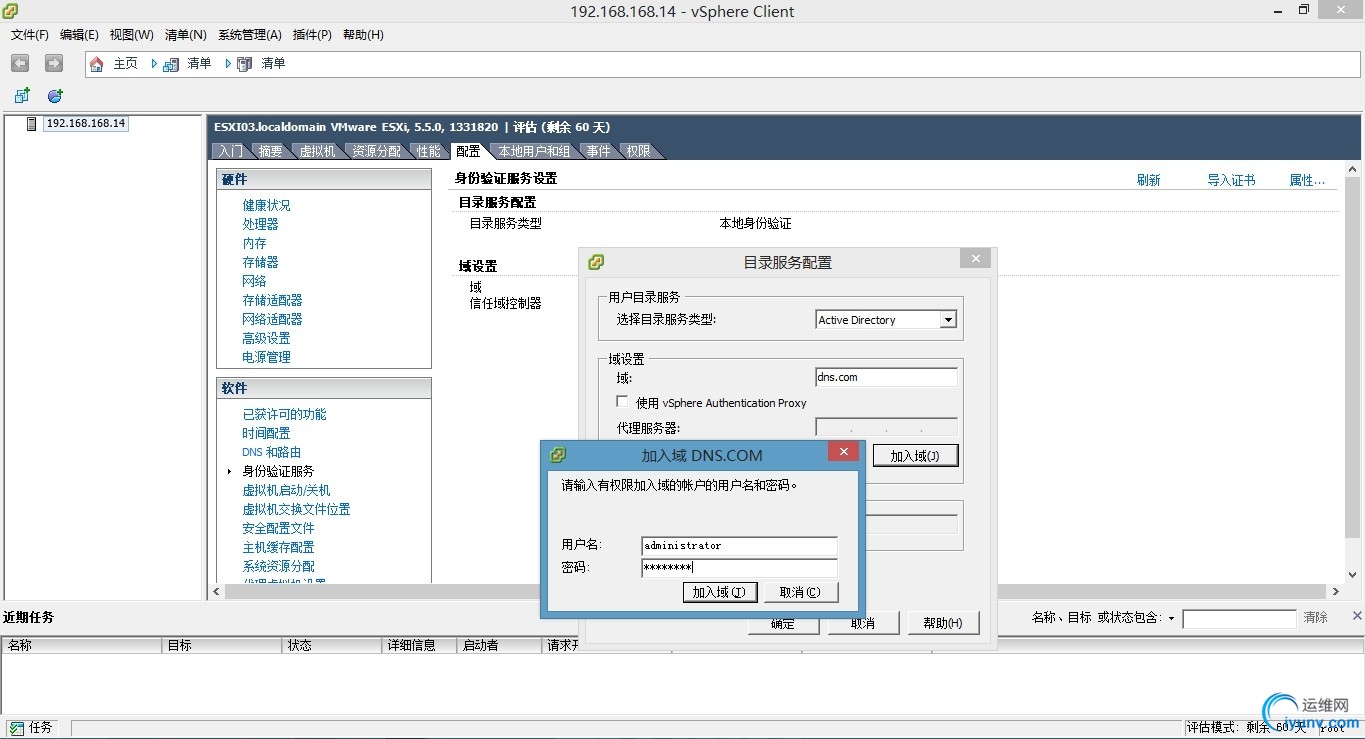
Task: Click the forward navigation arrow
Action: [x=54, y=63]
